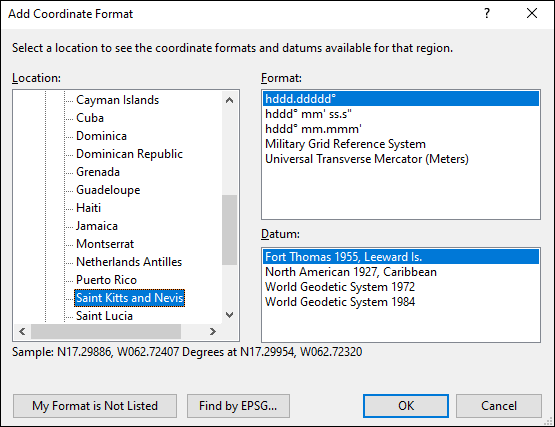Click the Location horizontal scrollbar thumb
Viewport: 555px width, 427px height.
click(106, 331)
